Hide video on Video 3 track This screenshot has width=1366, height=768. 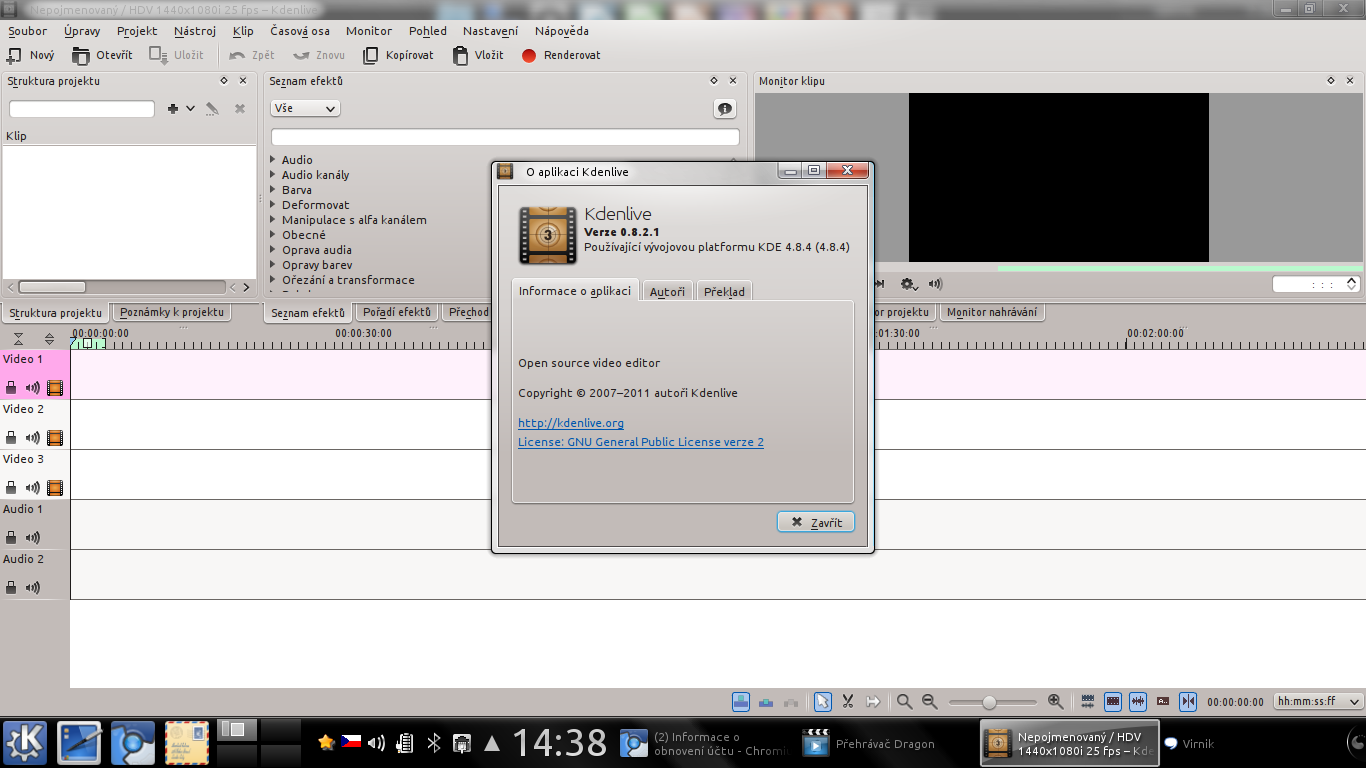[55, 488]
